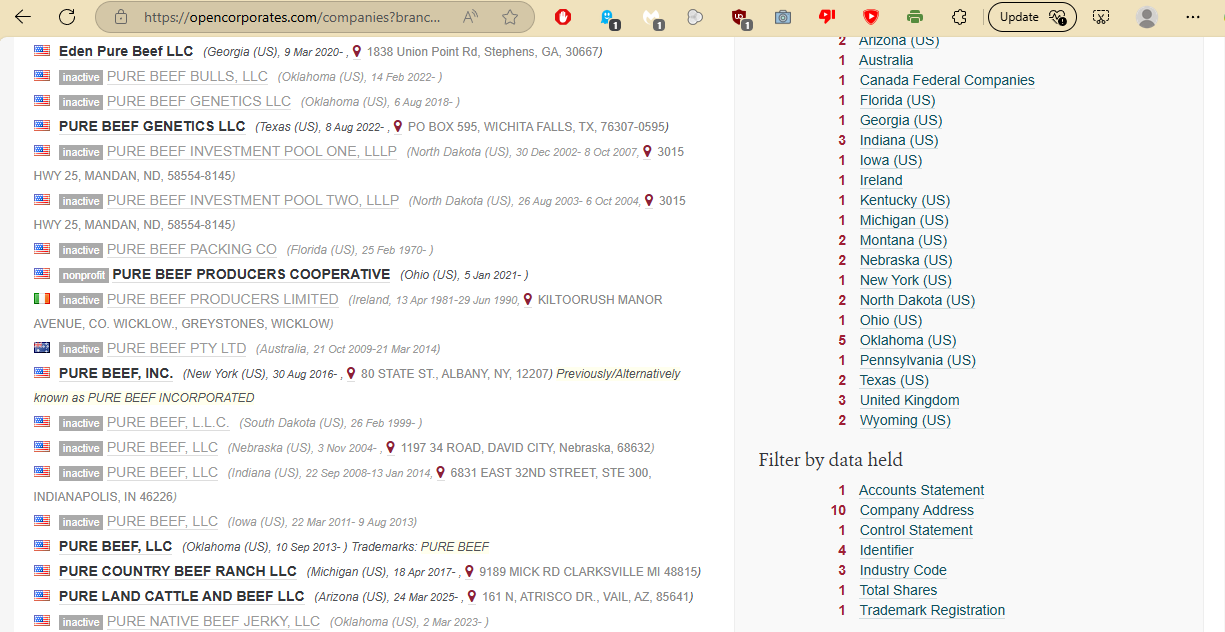The width and height of the screenshot is (1225, 632).
Task: Open the PURE BEEF, L.L.C. South Dakota link
Action: 168,422
